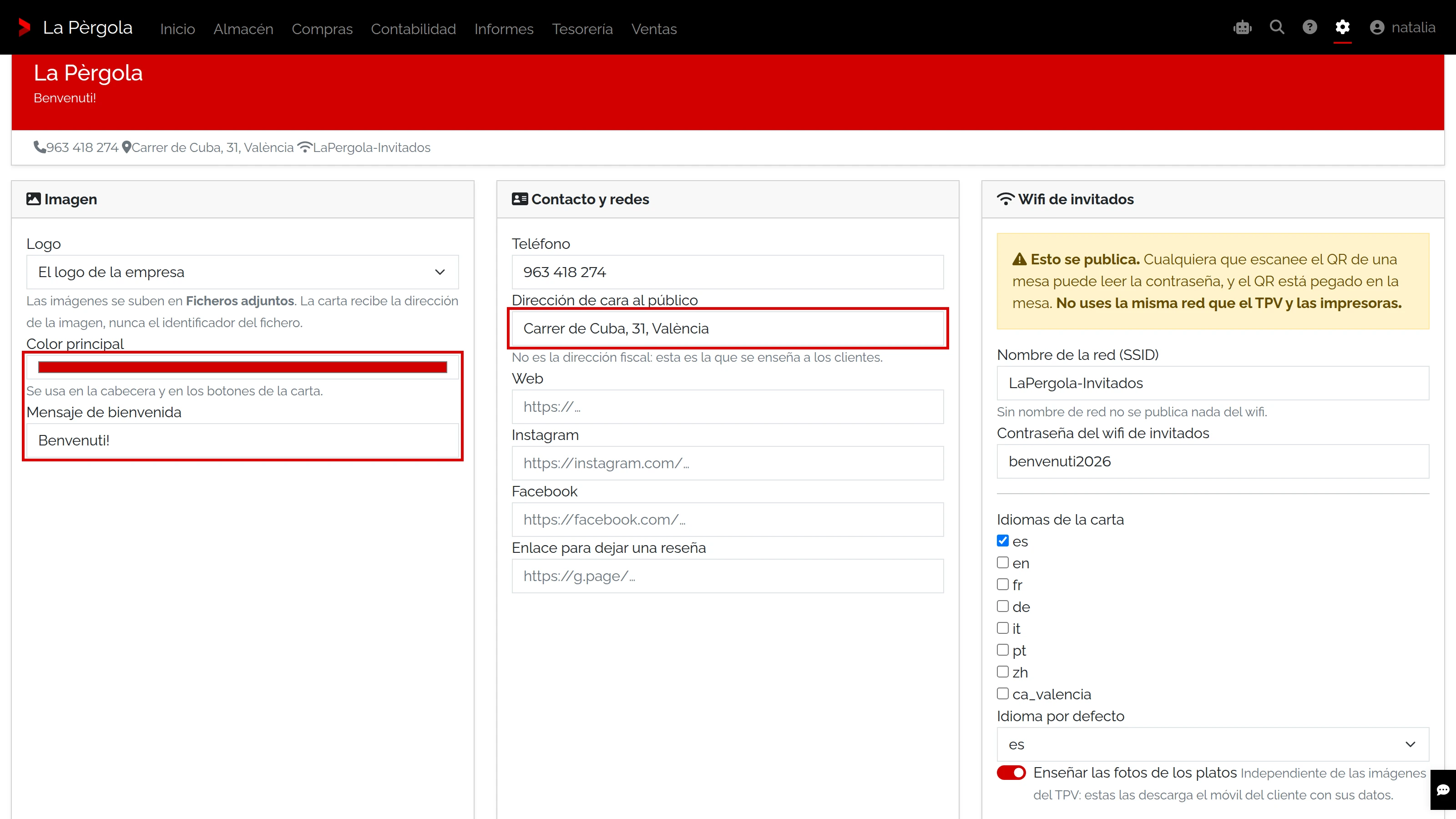1456x819 pixels.
Task: Click the Contacto y redes card icon
Action: tap(520, 199)
